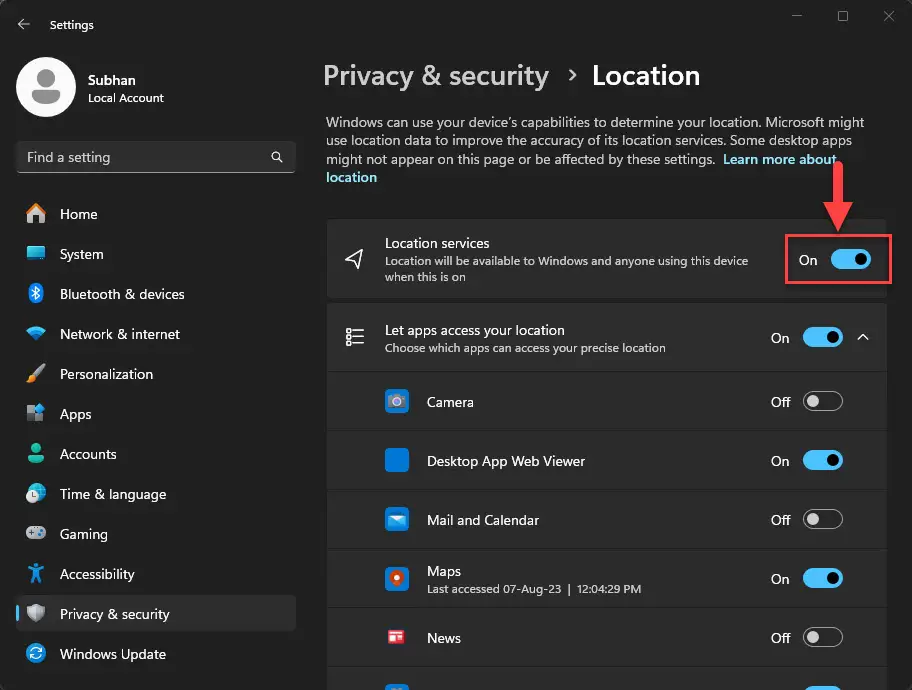912x690 pixels.
Task: Click the Privacy & security breadcrumb
Action: tap(436, 76)
